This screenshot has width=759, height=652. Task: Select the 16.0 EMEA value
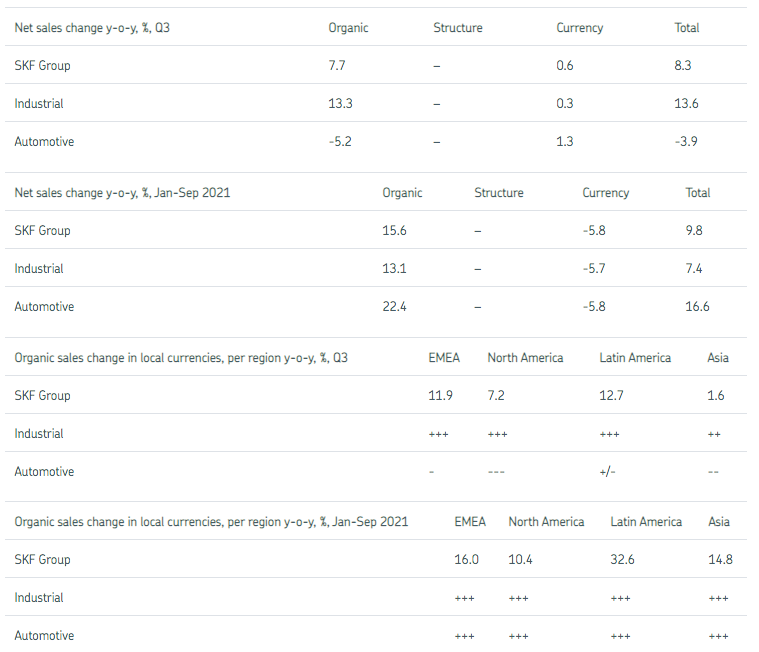[x=467, y=560]
